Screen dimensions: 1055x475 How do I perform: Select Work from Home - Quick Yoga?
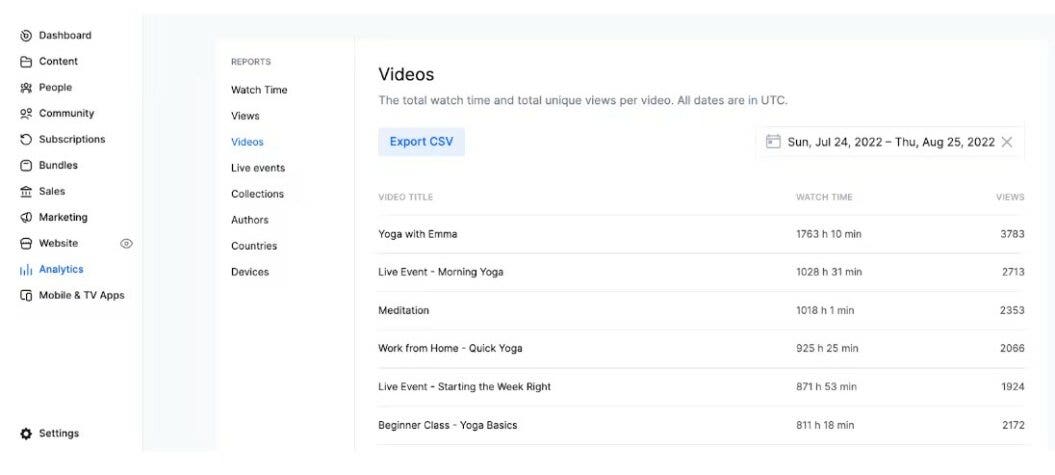450,348
